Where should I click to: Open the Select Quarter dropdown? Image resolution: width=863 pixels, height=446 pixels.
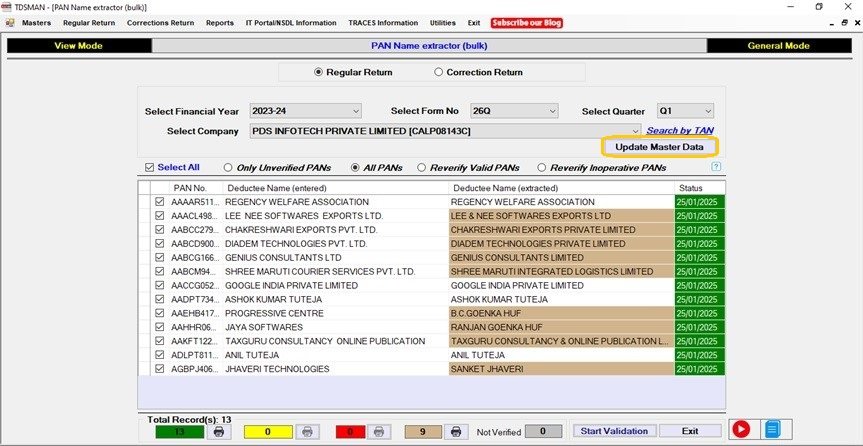[685, 111]
